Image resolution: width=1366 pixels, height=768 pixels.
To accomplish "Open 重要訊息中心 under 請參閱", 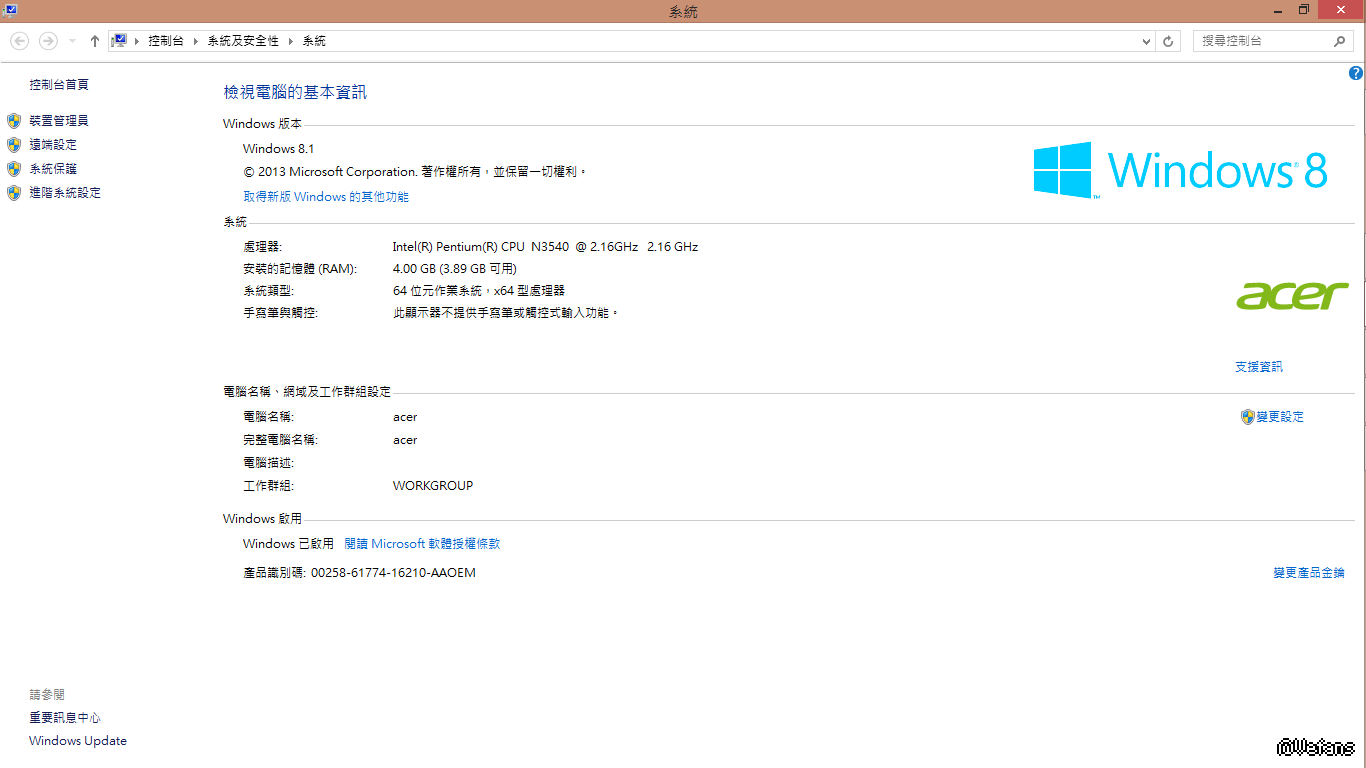I will point(65,718).
